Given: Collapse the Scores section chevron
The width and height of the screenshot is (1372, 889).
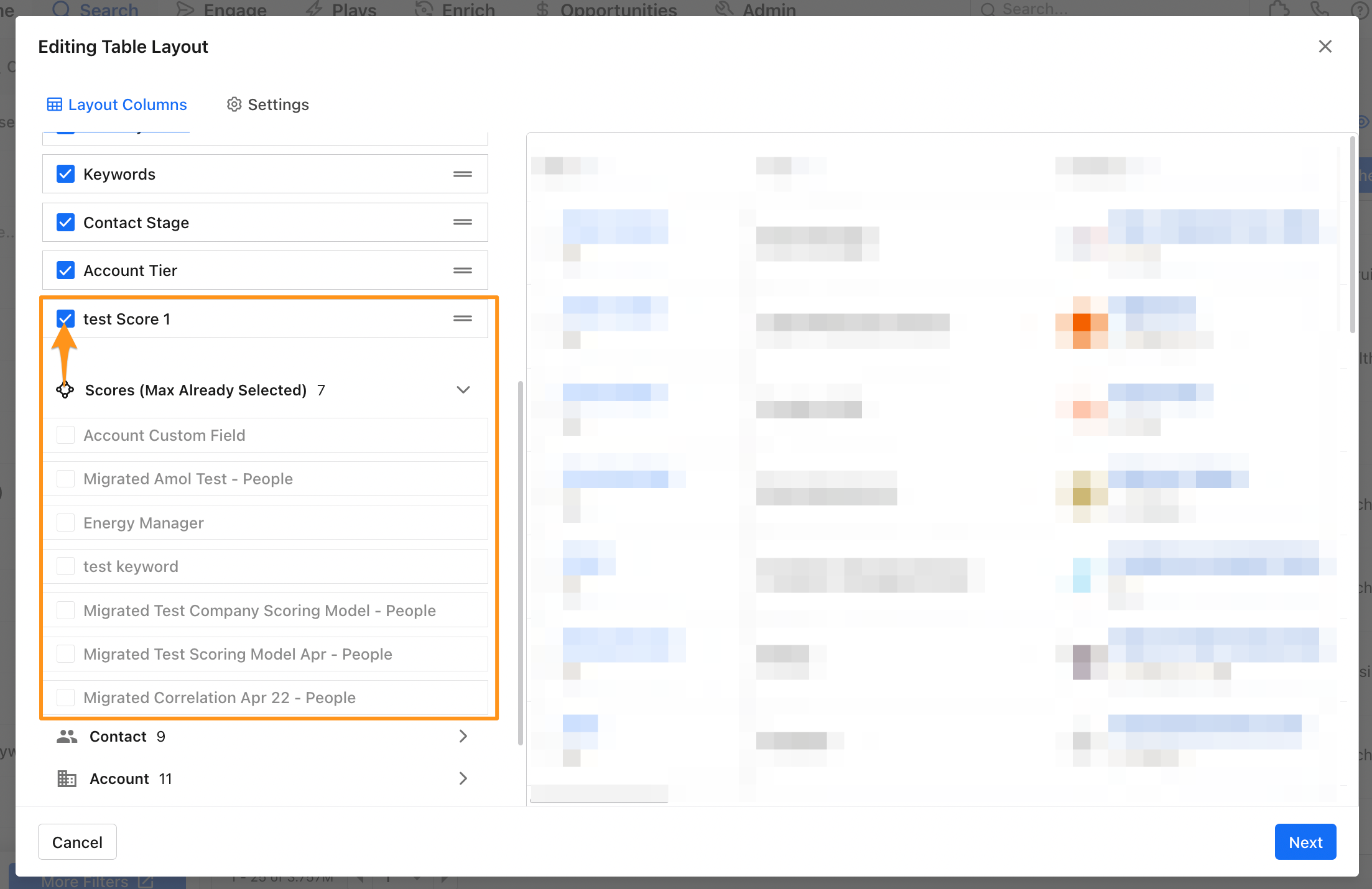Looking at the screenshot, I should pos(463,390).
